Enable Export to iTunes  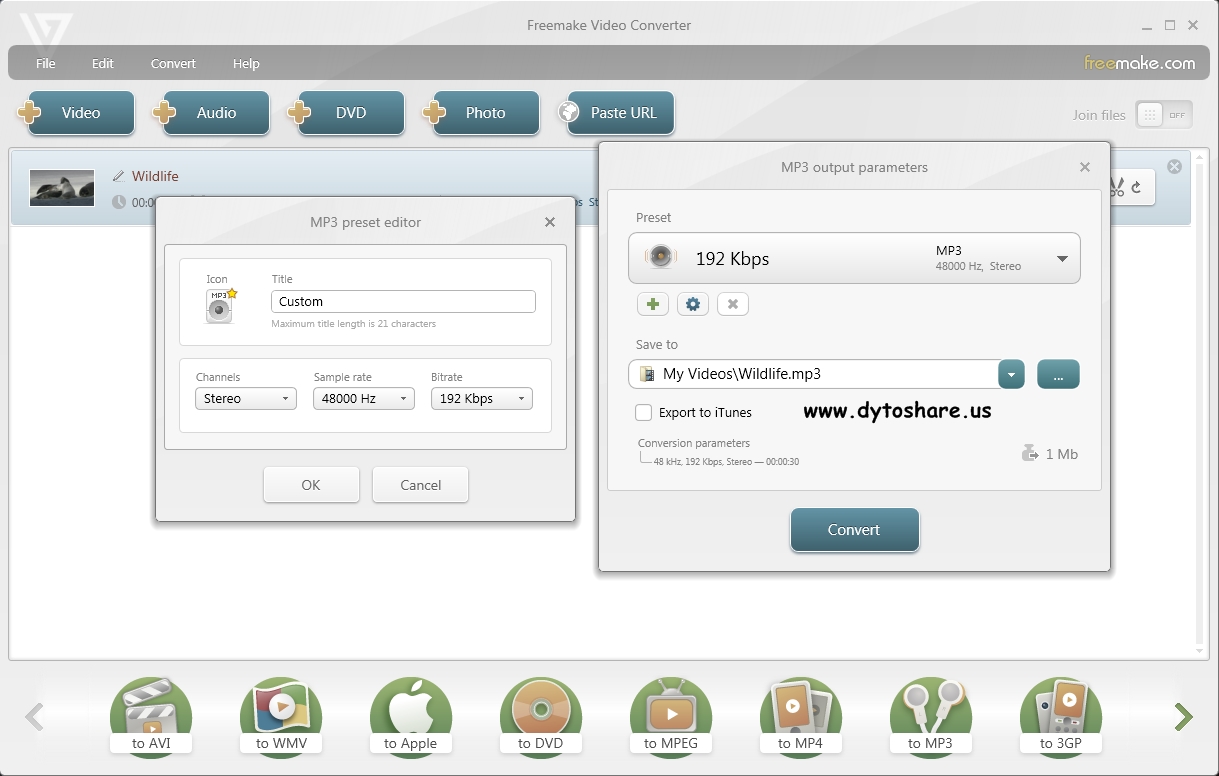(643, 412)
